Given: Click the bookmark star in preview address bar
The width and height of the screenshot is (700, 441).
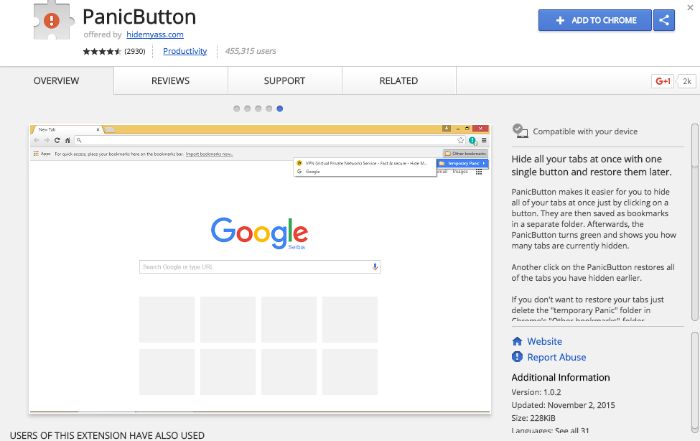Looking at the screenshot, I should click(461, 140).
